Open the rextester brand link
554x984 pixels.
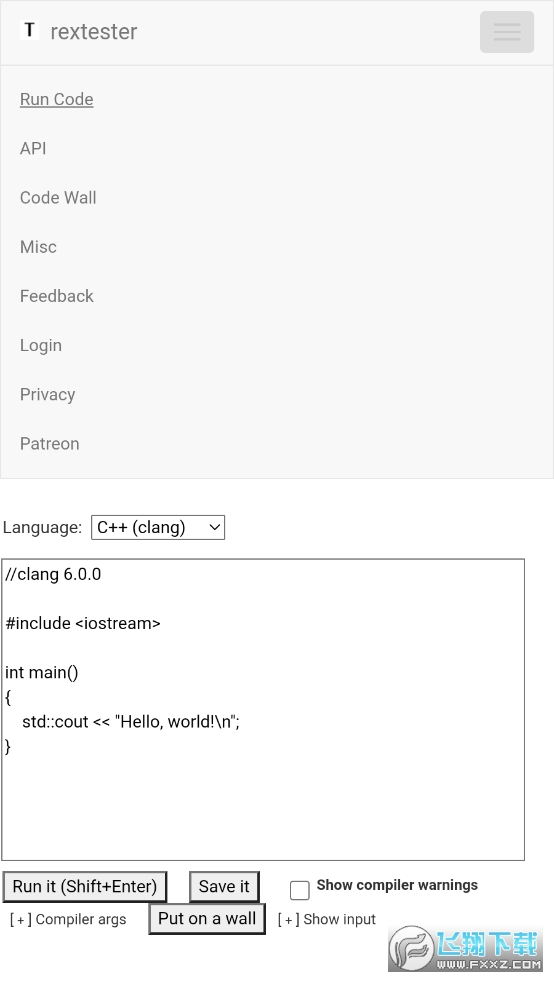tap(93, 31)
